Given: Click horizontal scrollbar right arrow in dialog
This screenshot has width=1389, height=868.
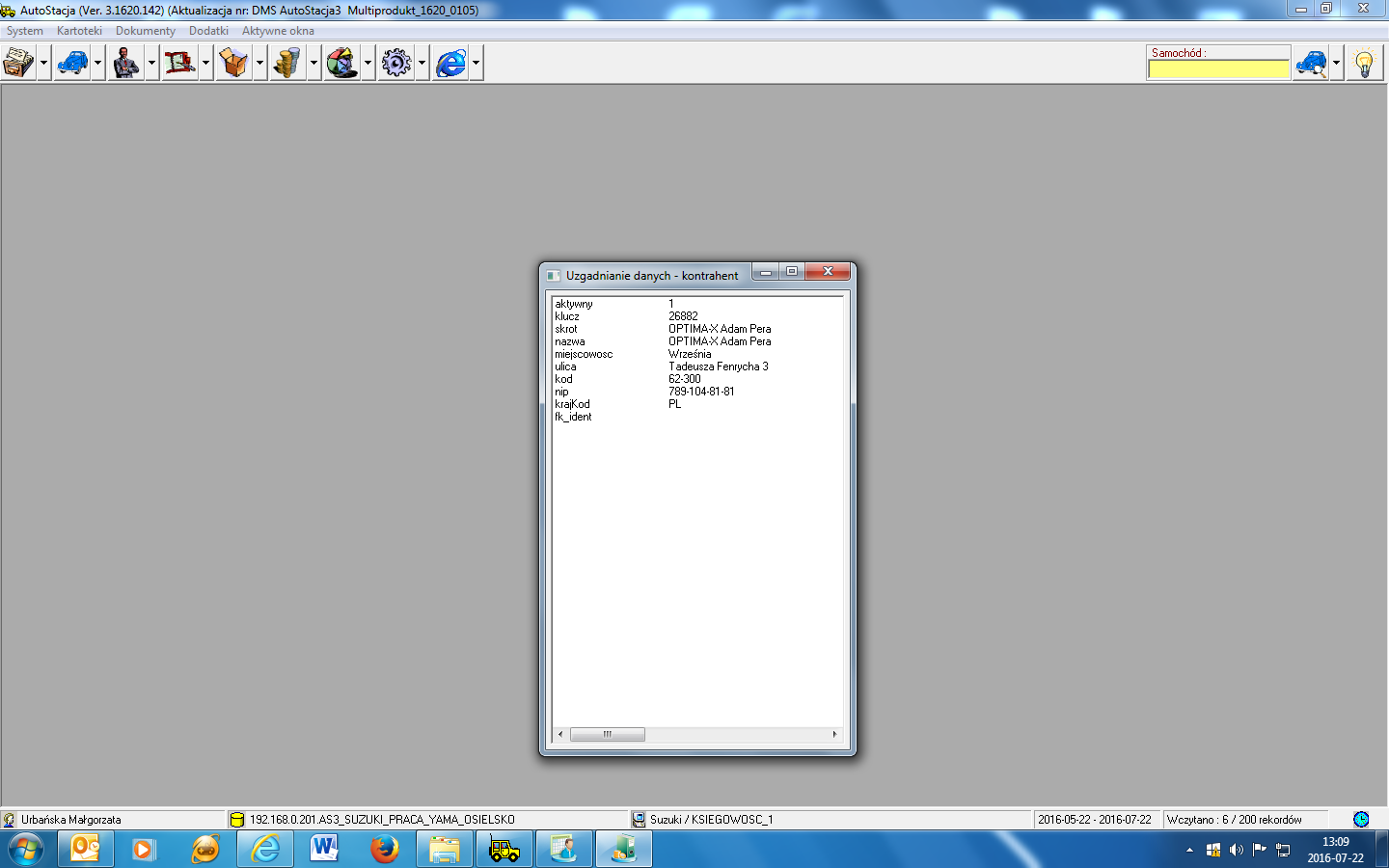Looking at the screenshot, I should click(x=834, y=735).
